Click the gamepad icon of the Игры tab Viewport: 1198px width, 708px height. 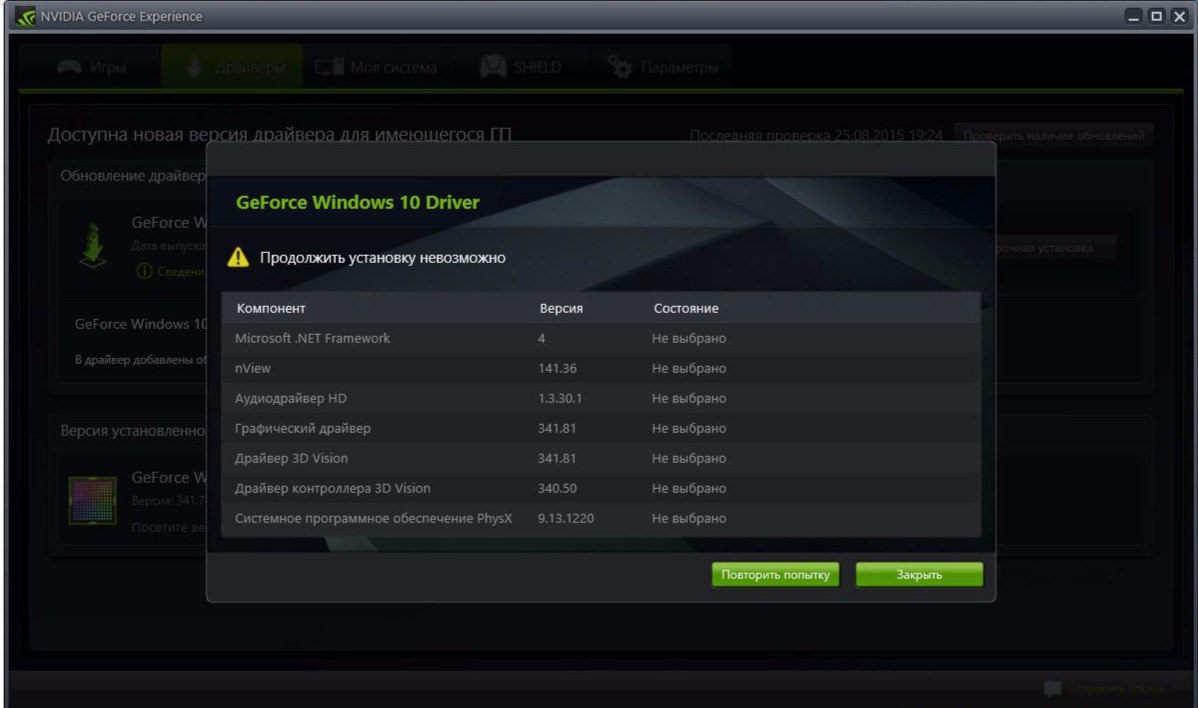69,67
